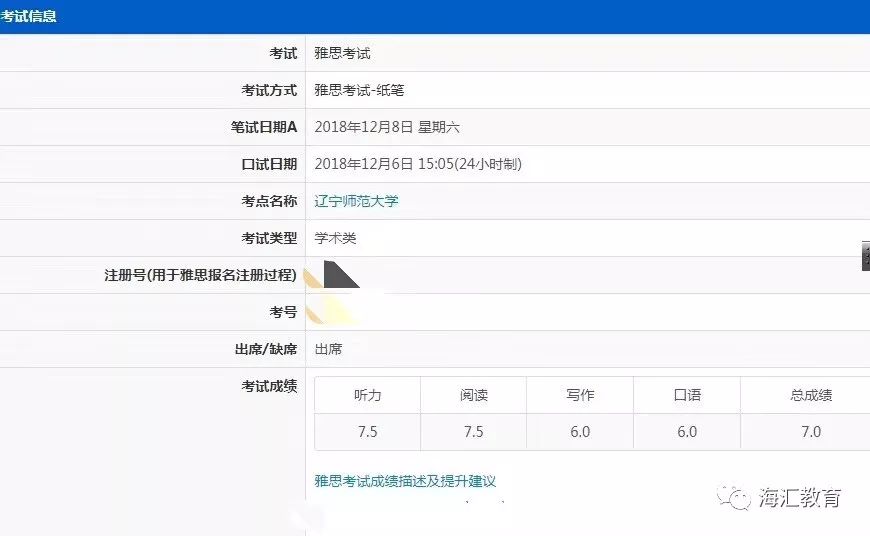Image resolution: width=870 pixels, height=536 pixels.
Task: Select the 阅读 column header
Action: (x=473, y=395)
